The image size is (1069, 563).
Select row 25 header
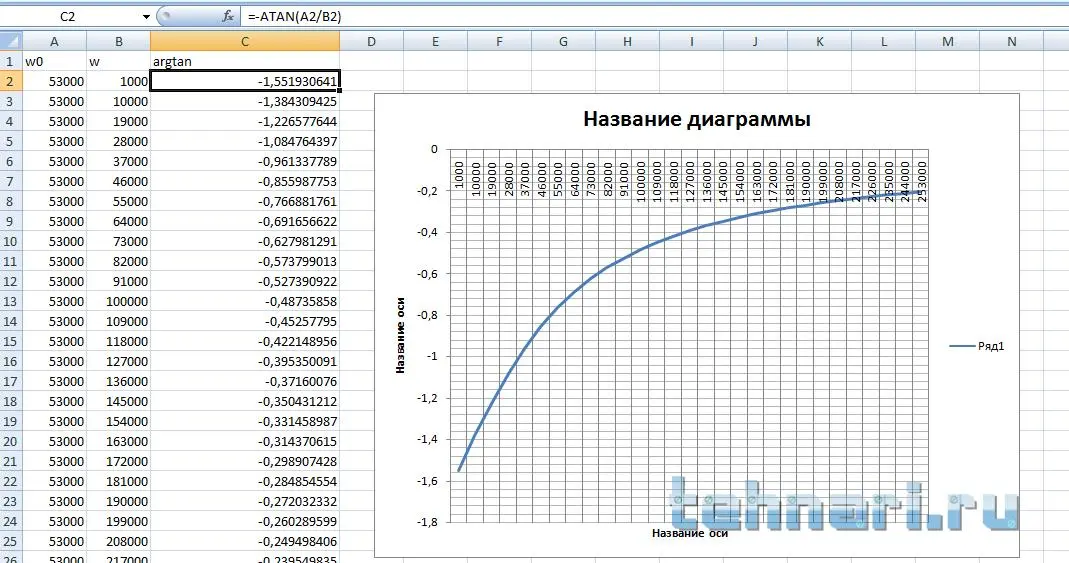tap(11, 541)
